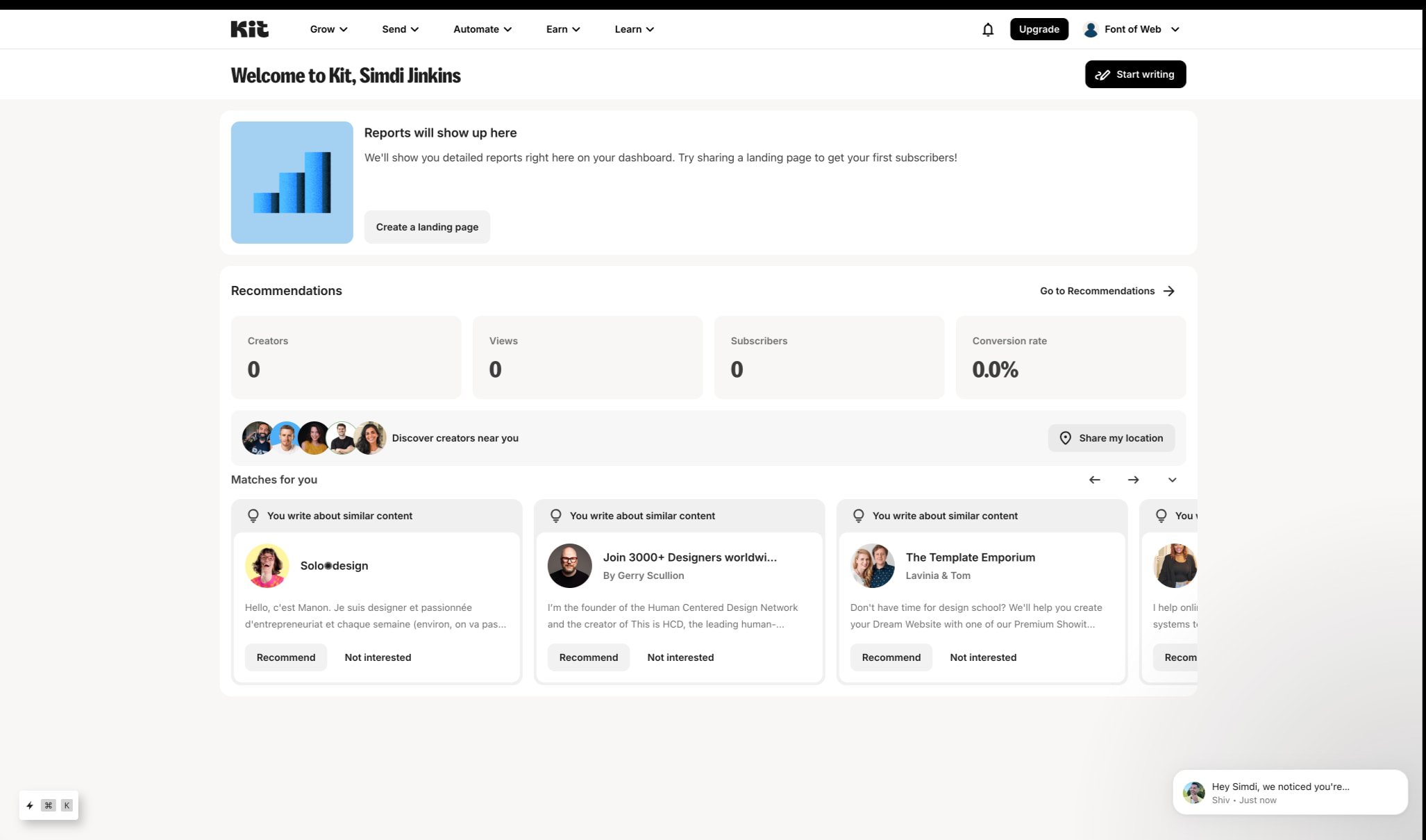Click the nearby creators avatar group
Screen dimensions: 1426x840
pos(314,438)
